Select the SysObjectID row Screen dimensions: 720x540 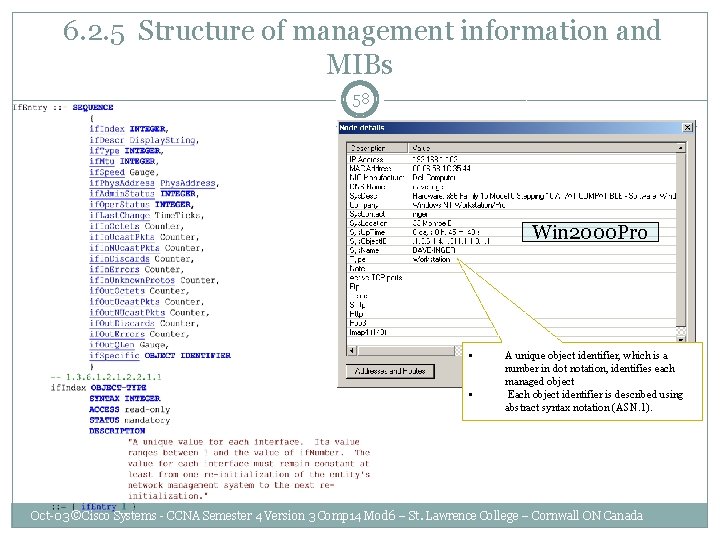click(512, 241)
